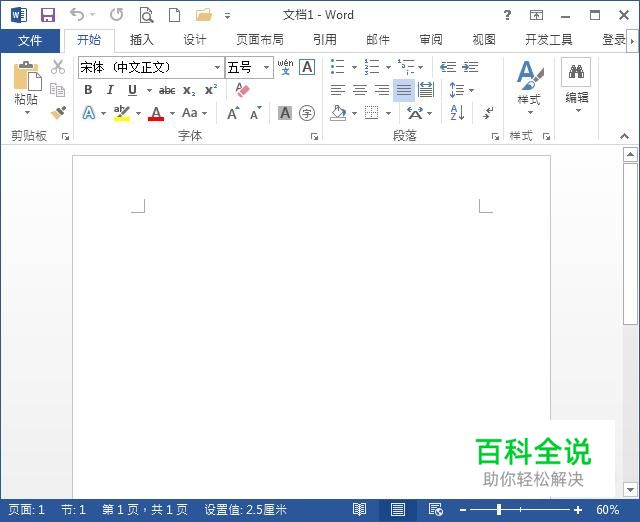Click the Grow Font icon
This screenshot has height=522, width=640.
(x=233, y=113)
